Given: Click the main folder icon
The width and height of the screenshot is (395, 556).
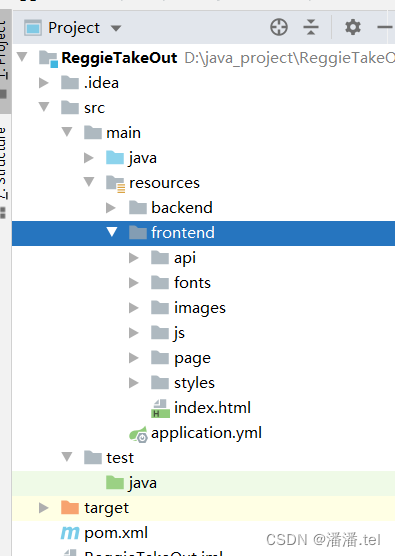Looking at the screenshot, I should click(x=93, y=133).
